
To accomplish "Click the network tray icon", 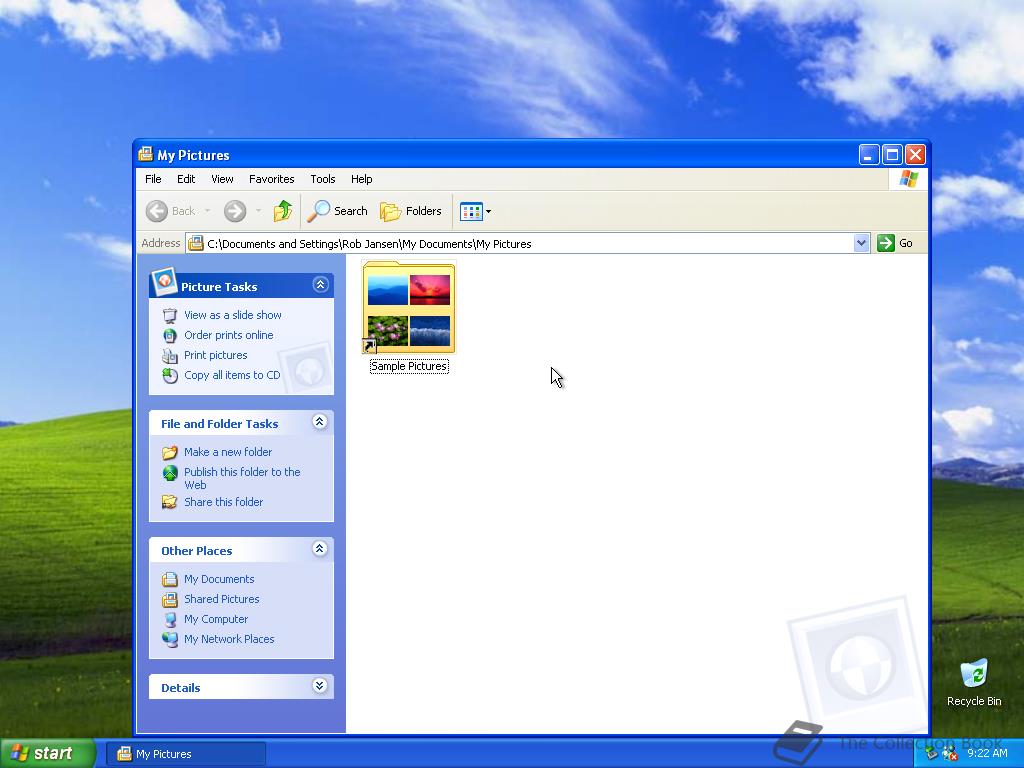I will pos(932,754).
